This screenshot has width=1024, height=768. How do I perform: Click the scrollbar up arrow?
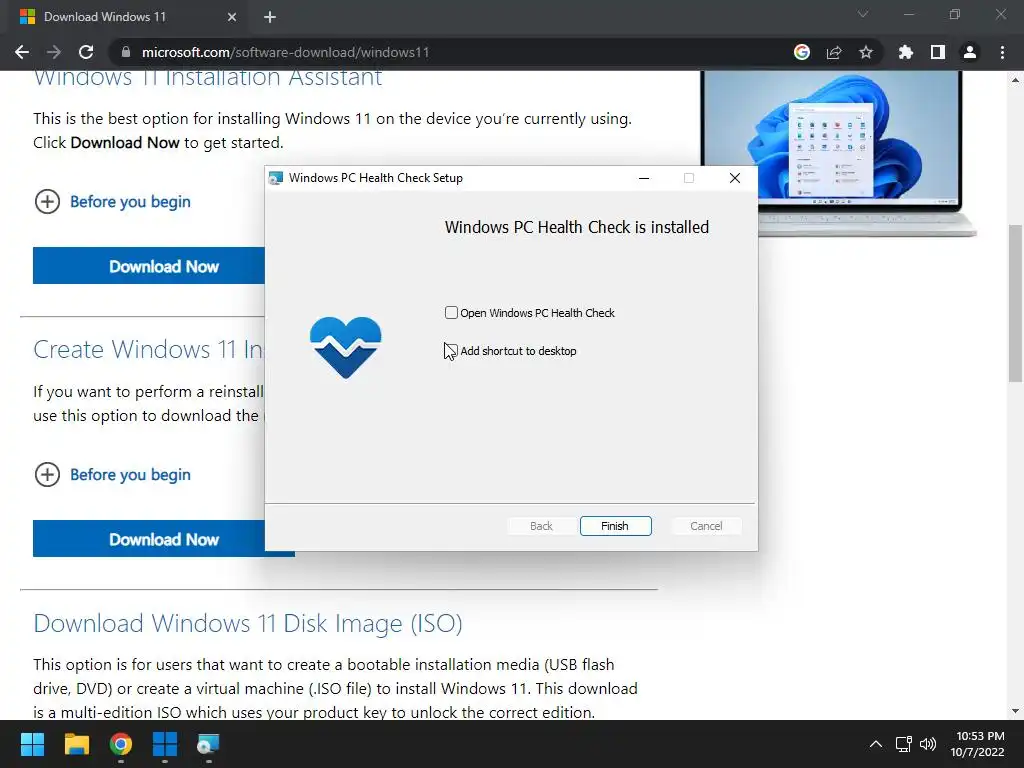[x=1015, y=80]
